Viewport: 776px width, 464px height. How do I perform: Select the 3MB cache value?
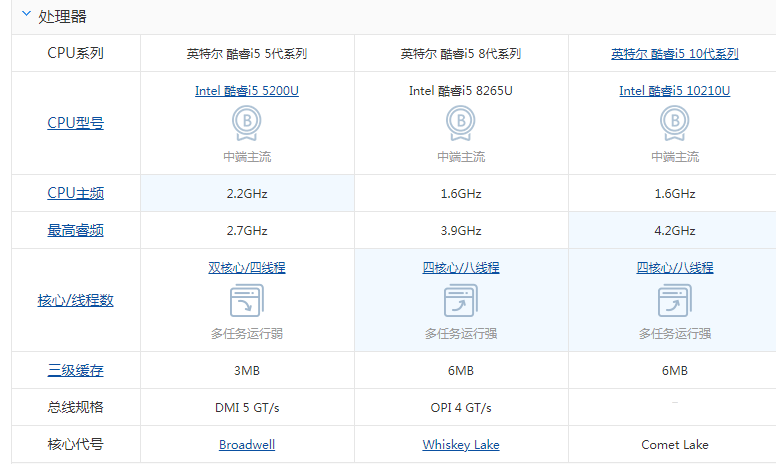[246, 371]
